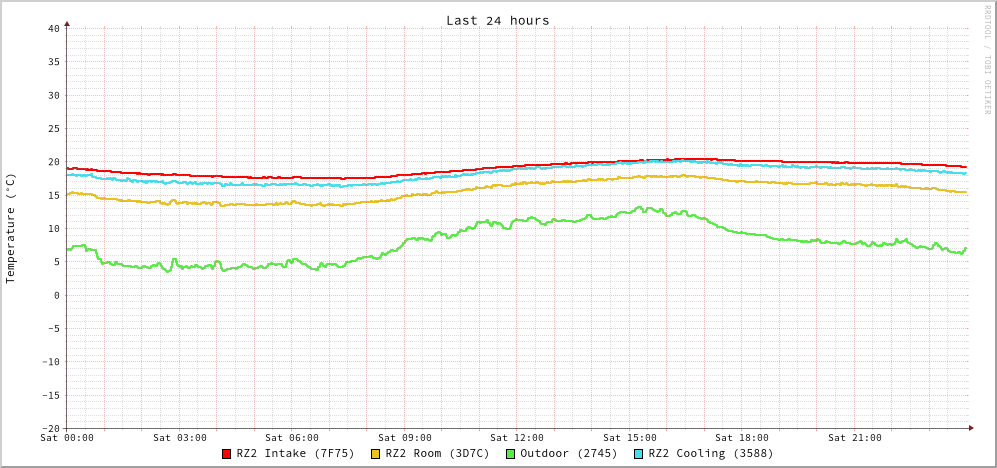Click the RRDTOOL / TOBI OETIKER watermark
The width and height of the screenshot is (997, 468).
click(x=987, y=60)
